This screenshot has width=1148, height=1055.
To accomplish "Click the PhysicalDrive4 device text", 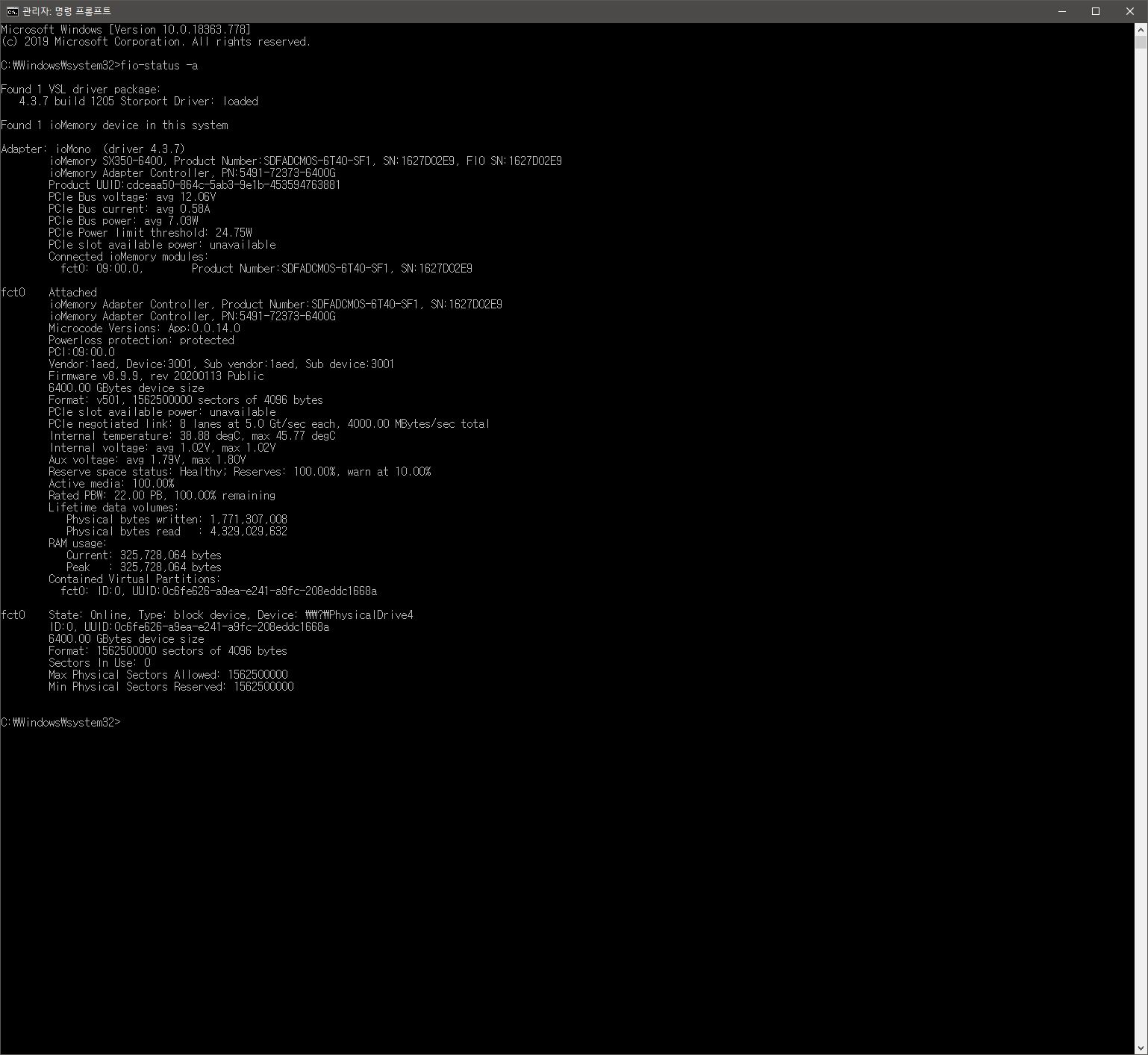I will pos(359,615).
